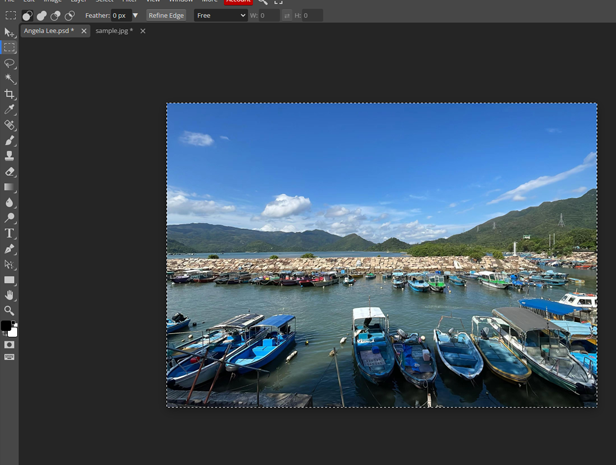Select the Move tool
Image resolution: width=616 pixels, height=465 pixels.
(x=9, y=32)
